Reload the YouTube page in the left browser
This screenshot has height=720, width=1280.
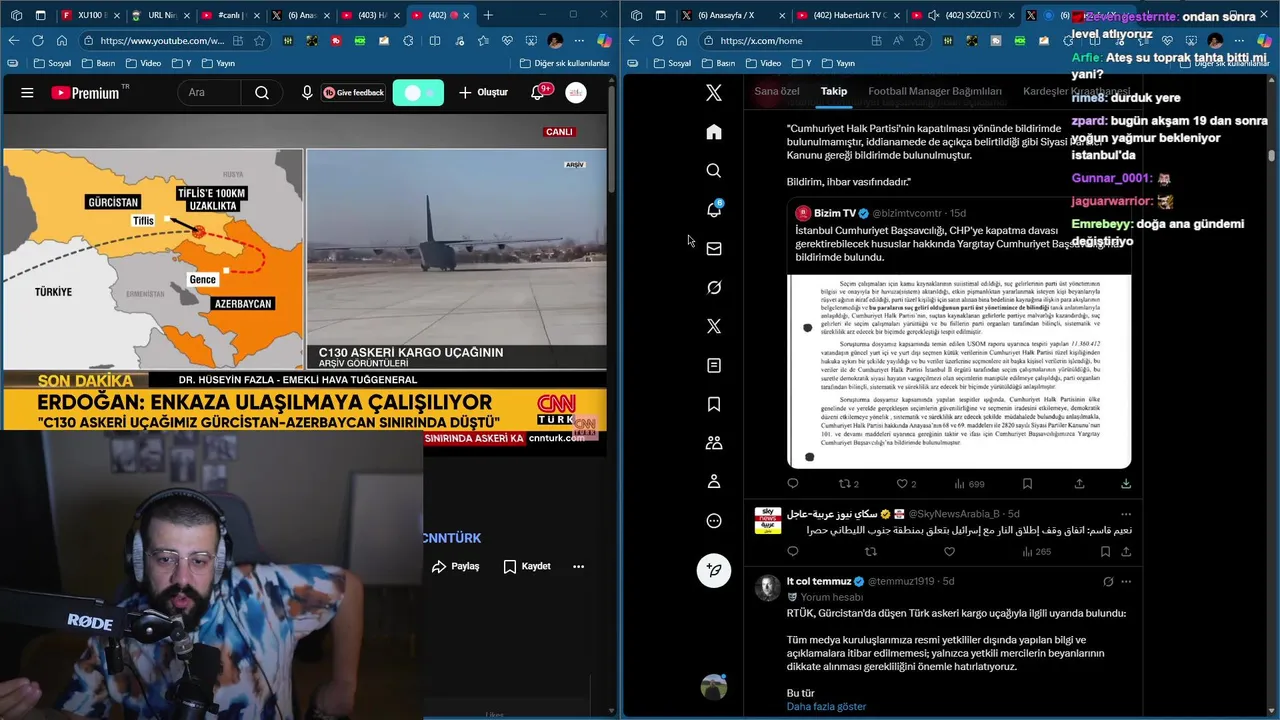pos(37,41)
